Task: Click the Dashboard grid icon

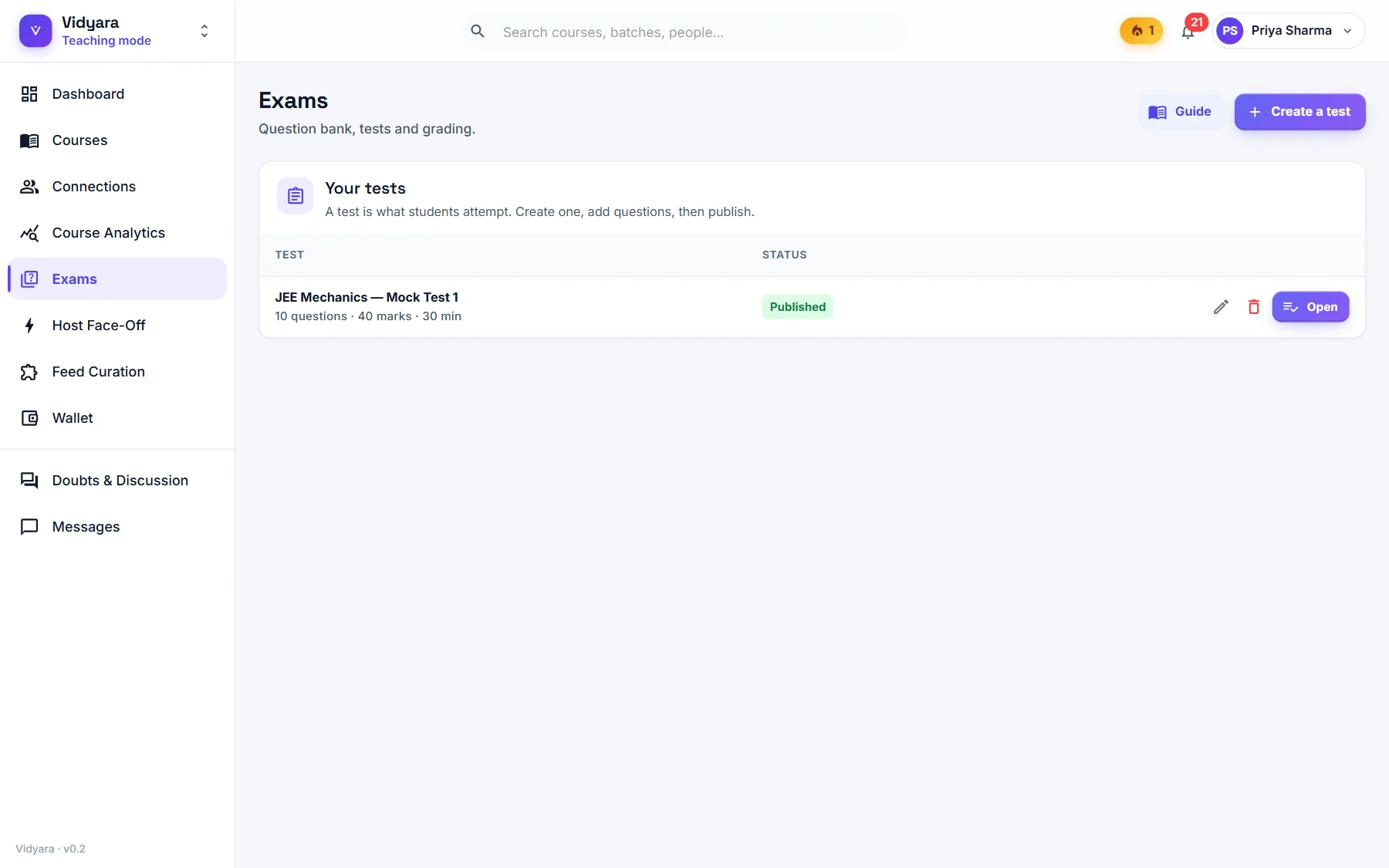Action: point(29,94)
